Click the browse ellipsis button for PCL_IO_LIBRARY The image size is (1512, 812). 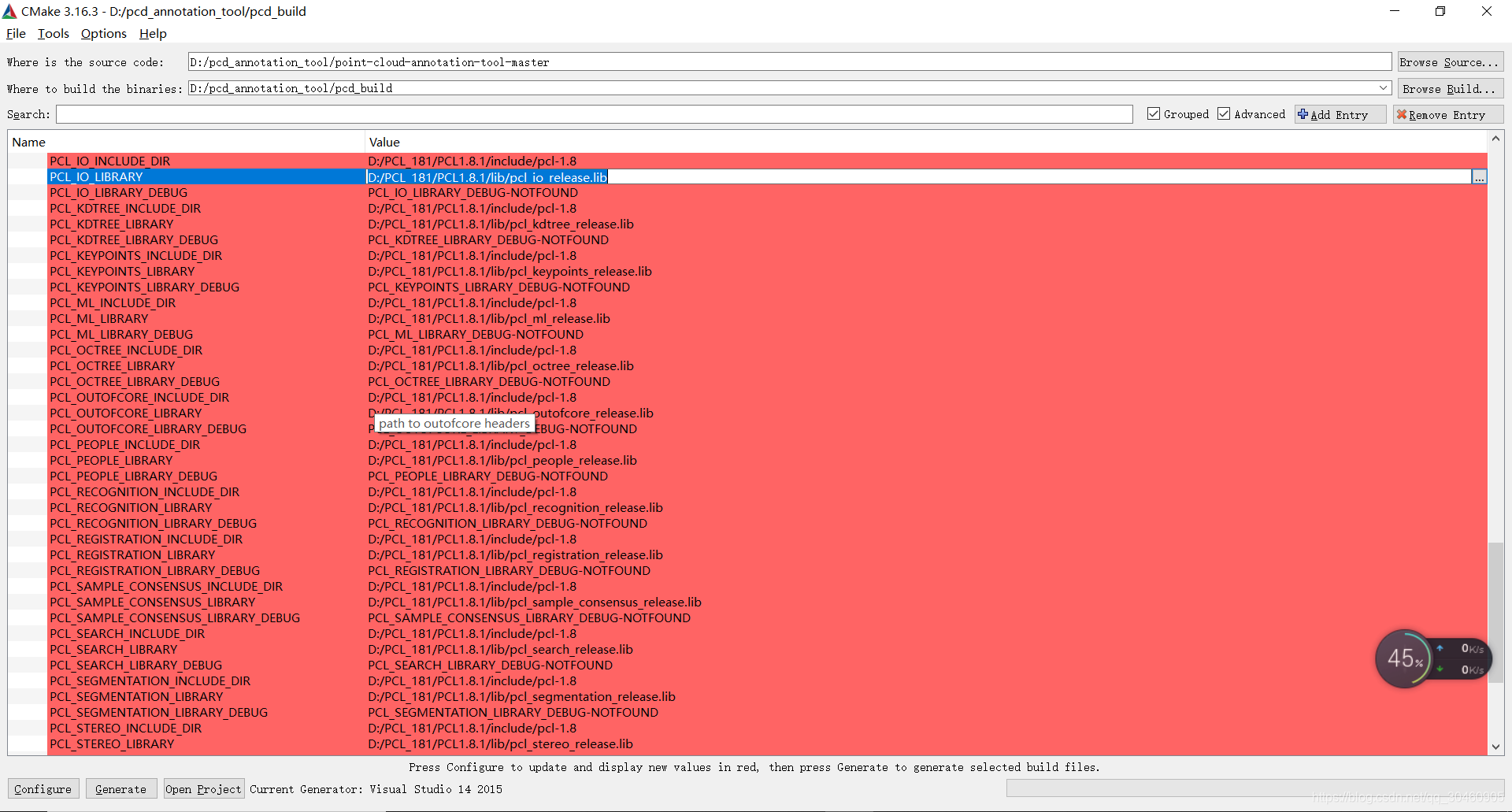1480,177
